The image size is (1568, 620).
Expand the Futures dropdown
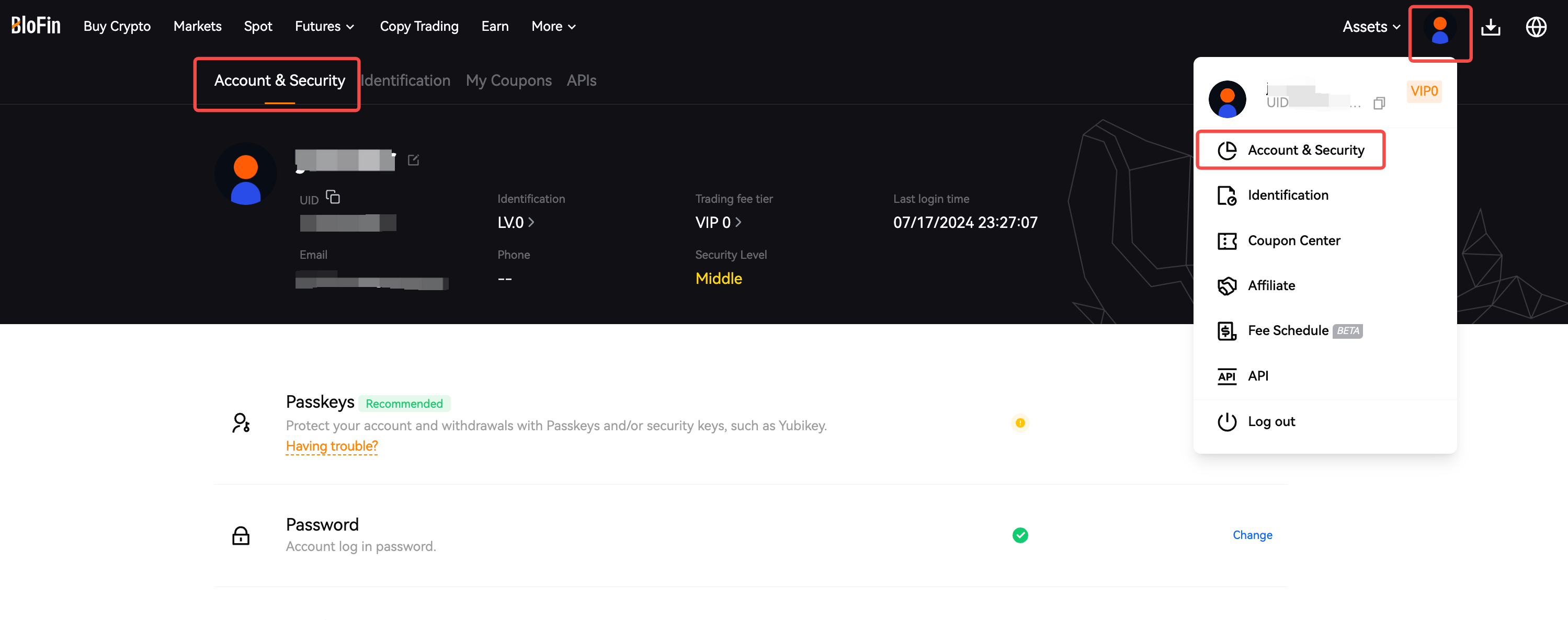tap(324, 26)
